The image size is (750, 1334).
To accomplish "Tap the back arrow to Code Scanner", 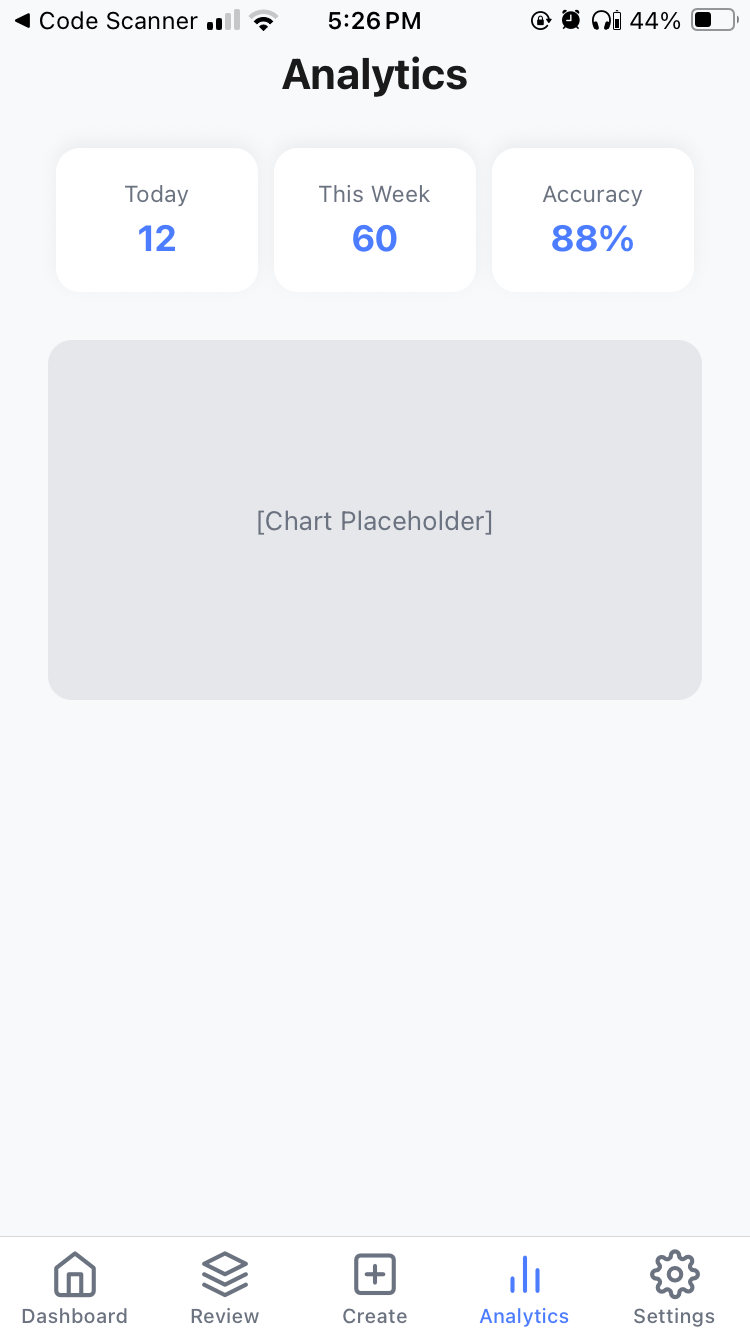I will coord(22,21).
